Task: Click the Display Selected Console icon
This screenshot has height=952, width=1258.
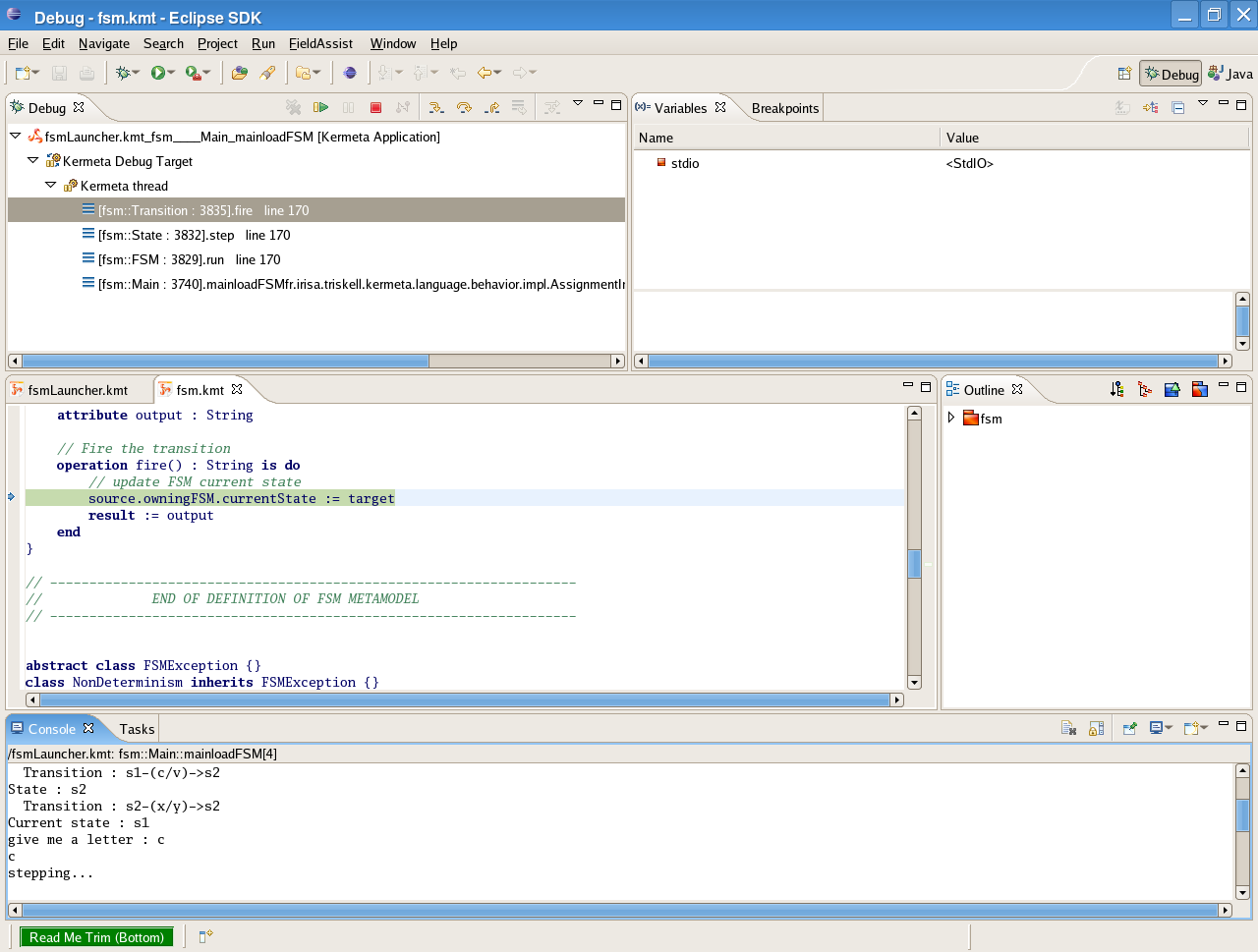Action: 1157,728
